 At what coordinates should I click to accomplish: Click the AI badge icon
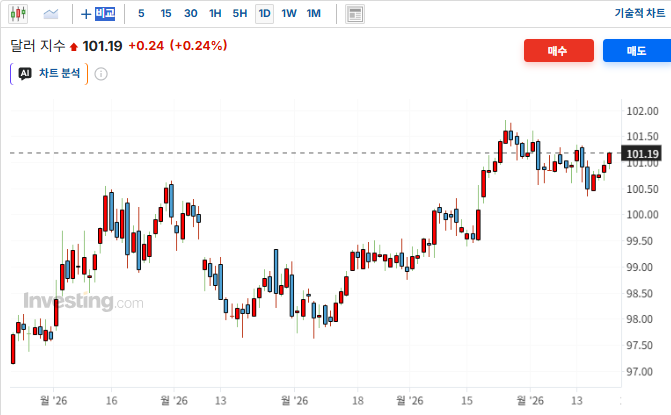pos(25,74)
